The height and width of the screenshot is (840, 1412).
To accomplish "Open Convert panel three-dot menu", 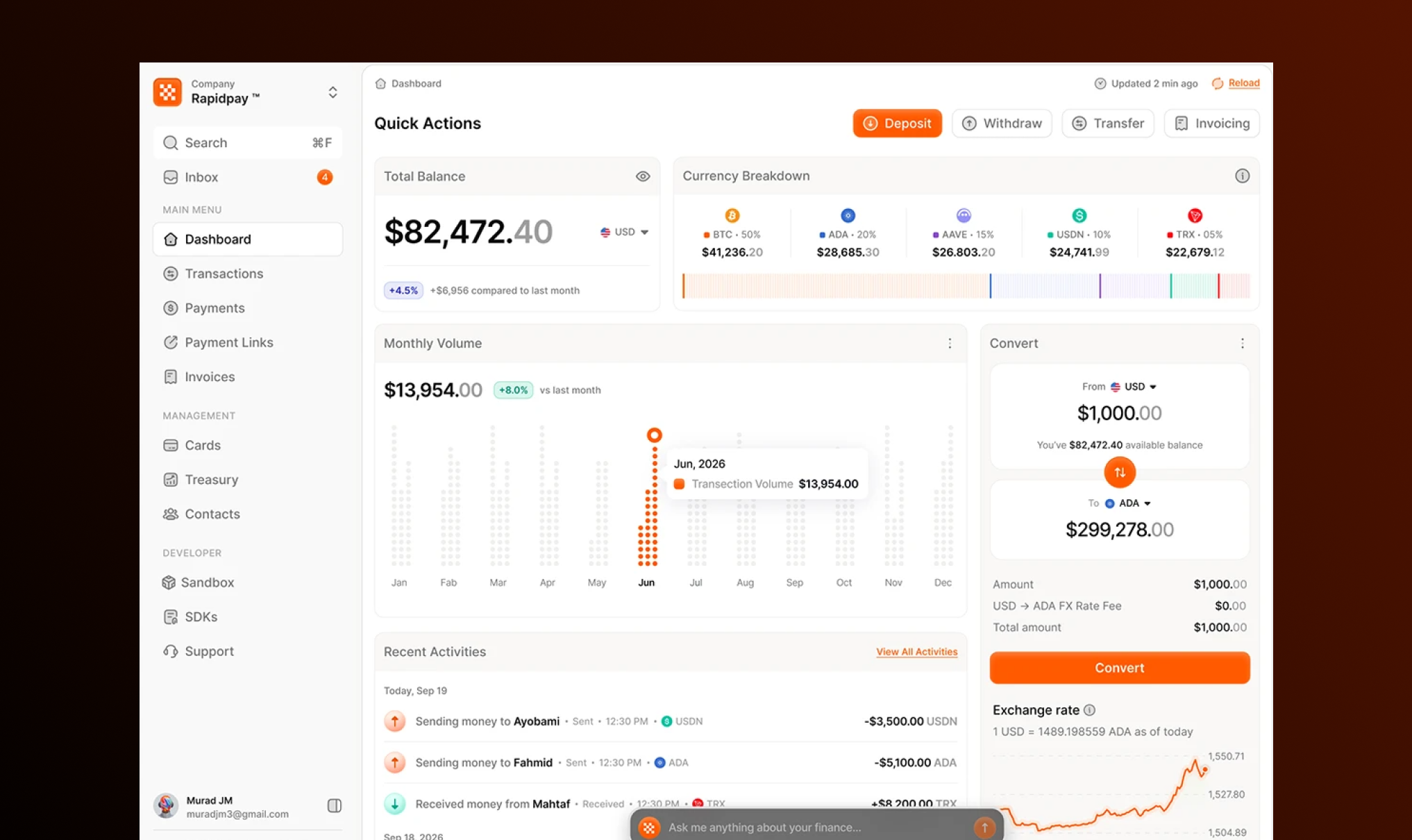I will tap(1242, 343).
